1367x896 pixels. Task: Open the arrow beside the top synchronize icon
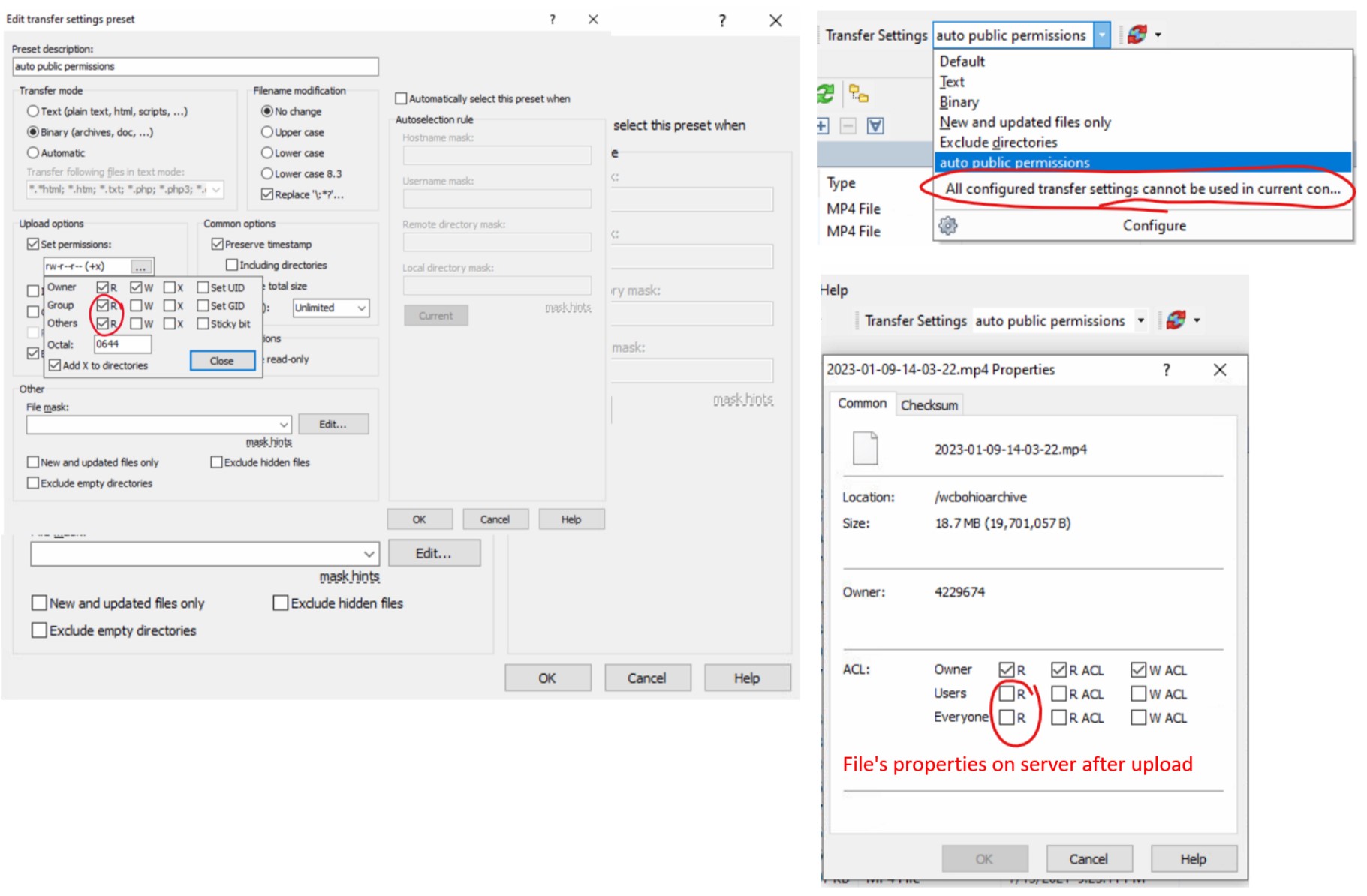(x=1158, y=35)
